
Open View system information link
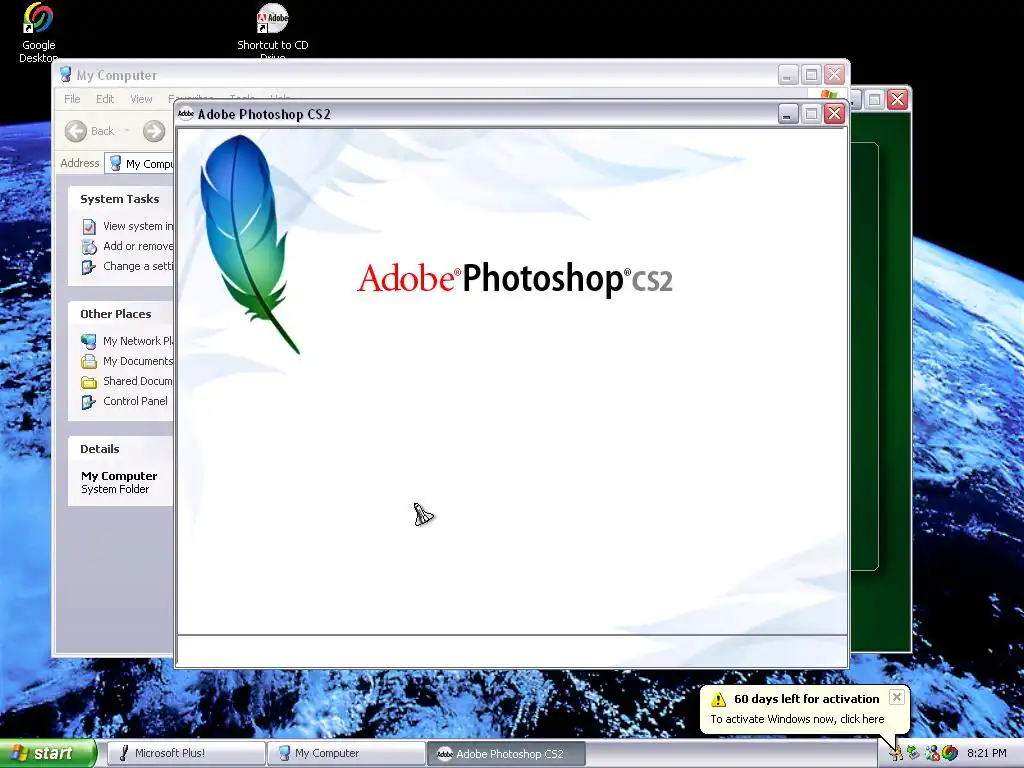pyautogui.click(x=138, y=226)
